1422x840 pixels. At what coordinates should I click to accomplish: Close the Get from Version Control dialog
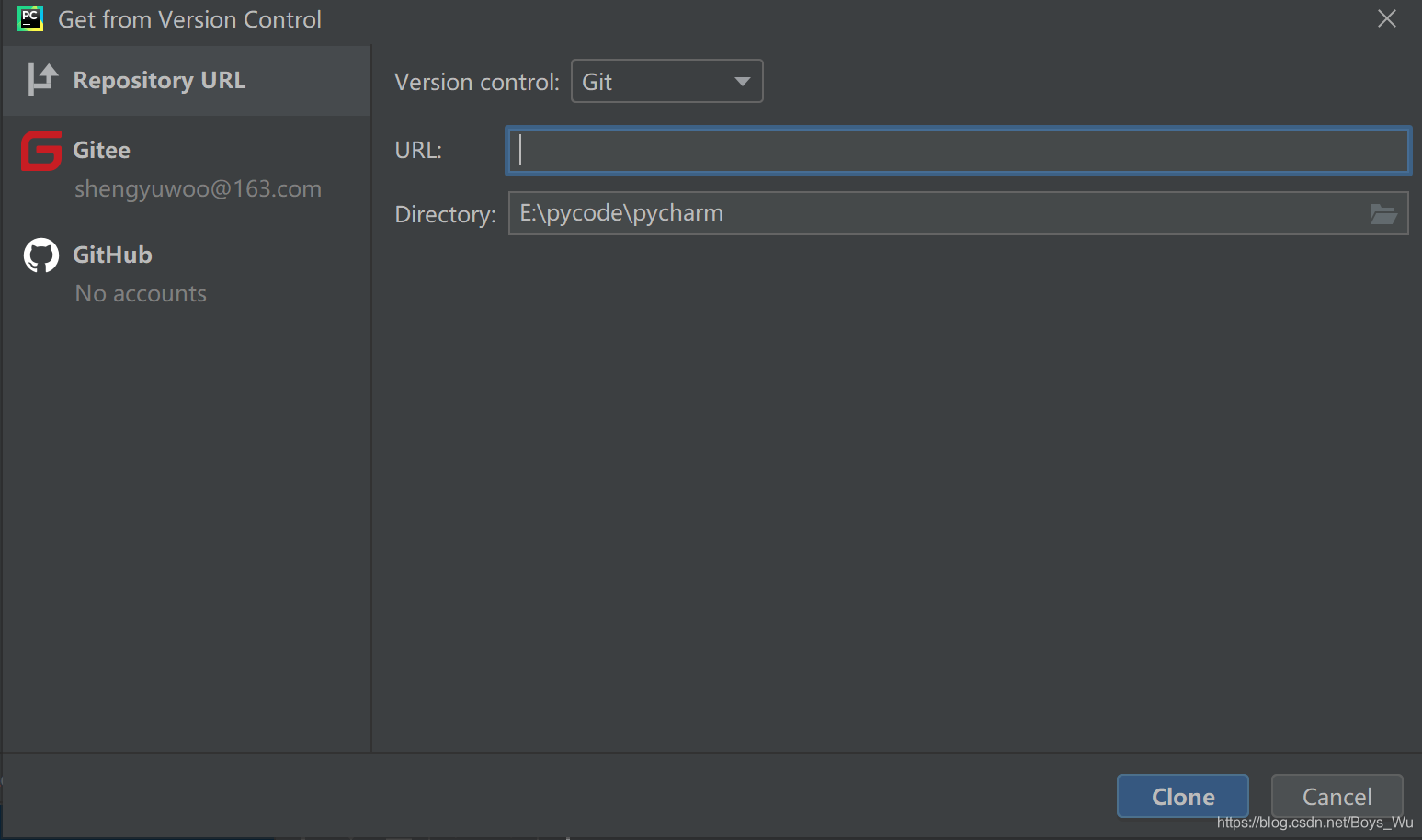tap(1387, 18)
